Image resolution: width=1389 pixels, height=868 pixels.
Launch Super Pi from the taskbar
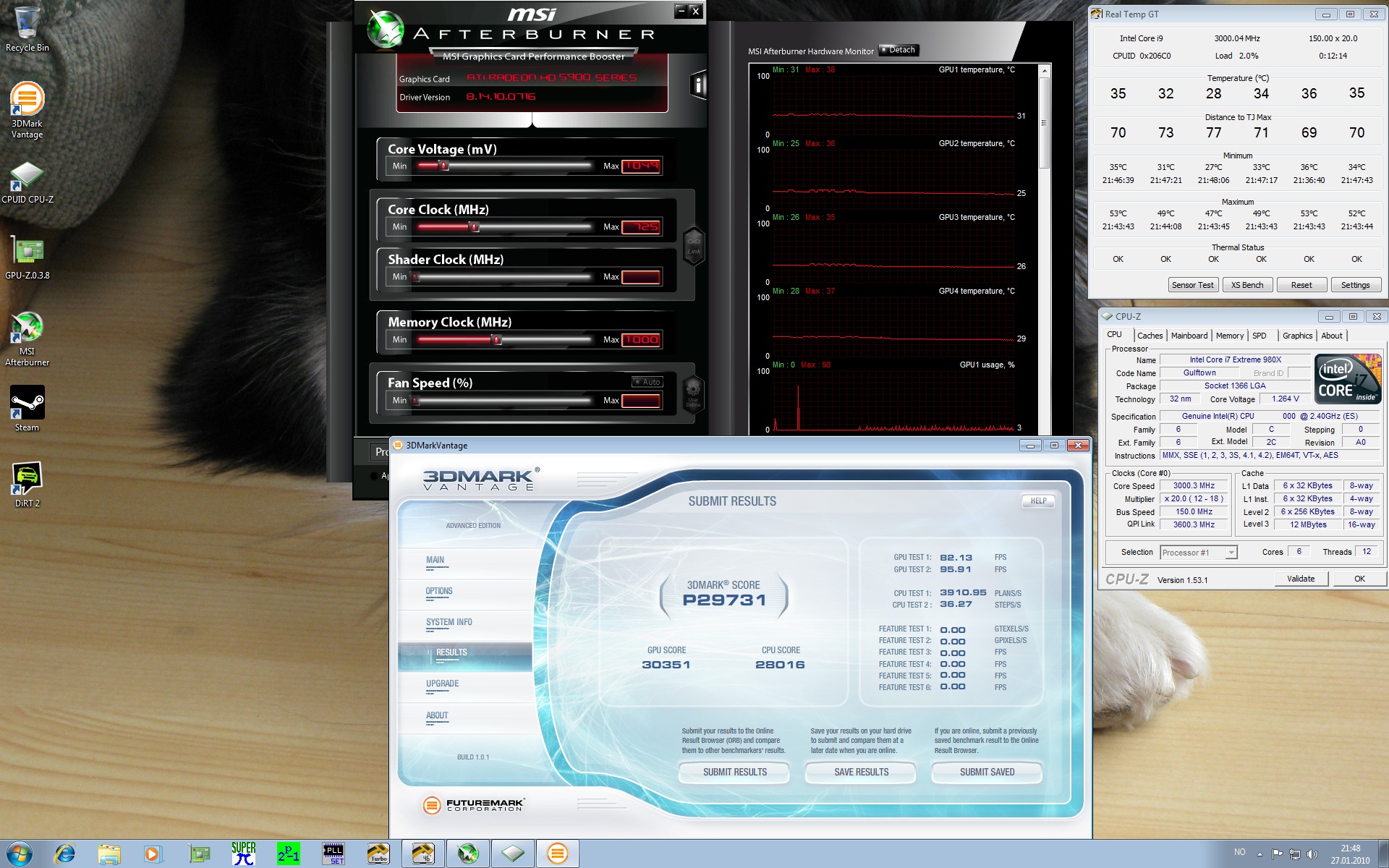244,854
